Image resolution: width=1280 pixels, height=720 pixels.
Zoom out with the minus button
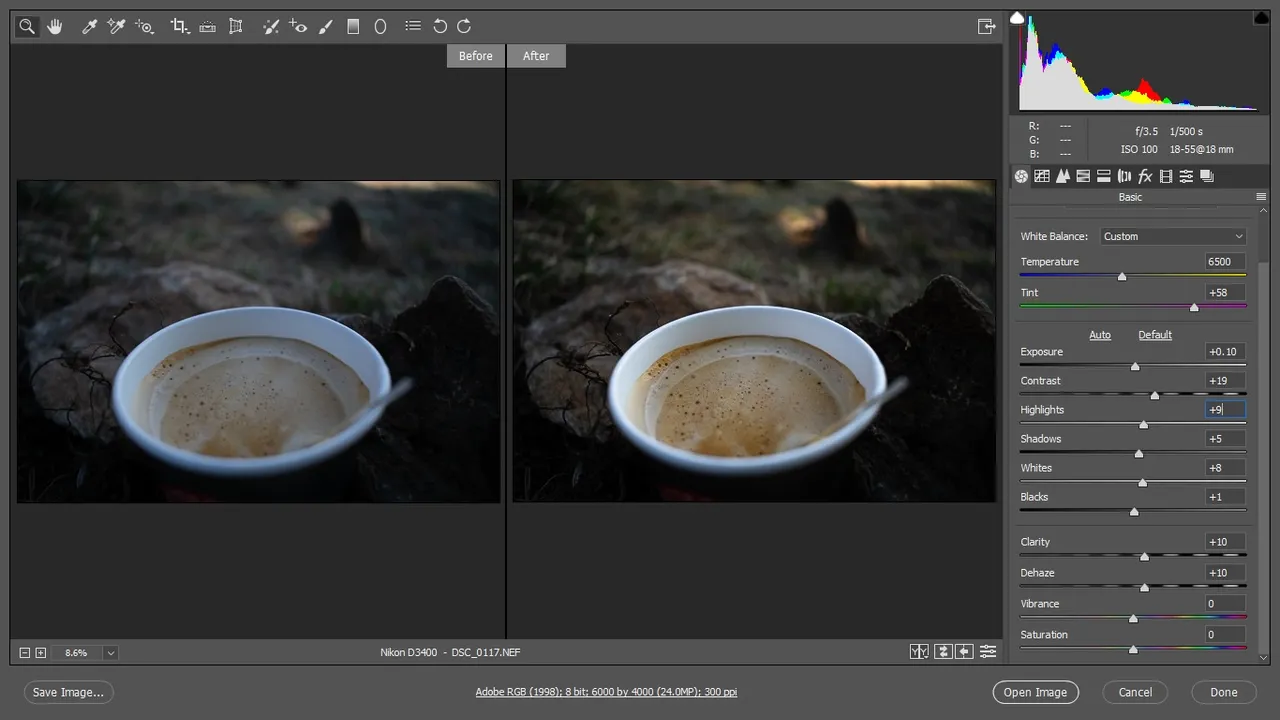[x=25, y=653]
